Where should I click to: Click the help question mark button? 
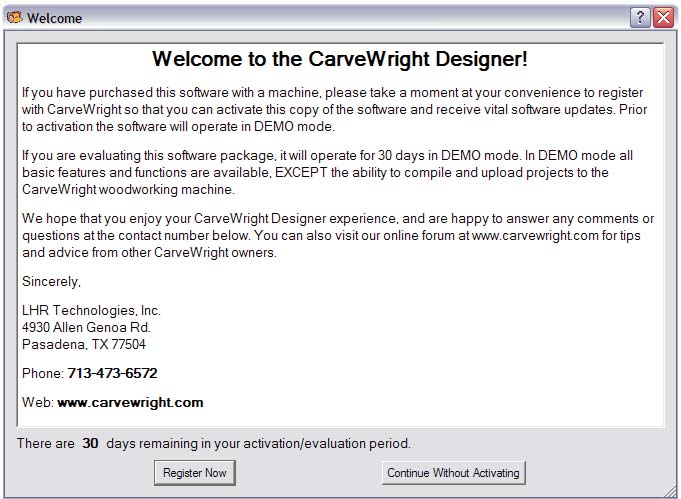640,18
